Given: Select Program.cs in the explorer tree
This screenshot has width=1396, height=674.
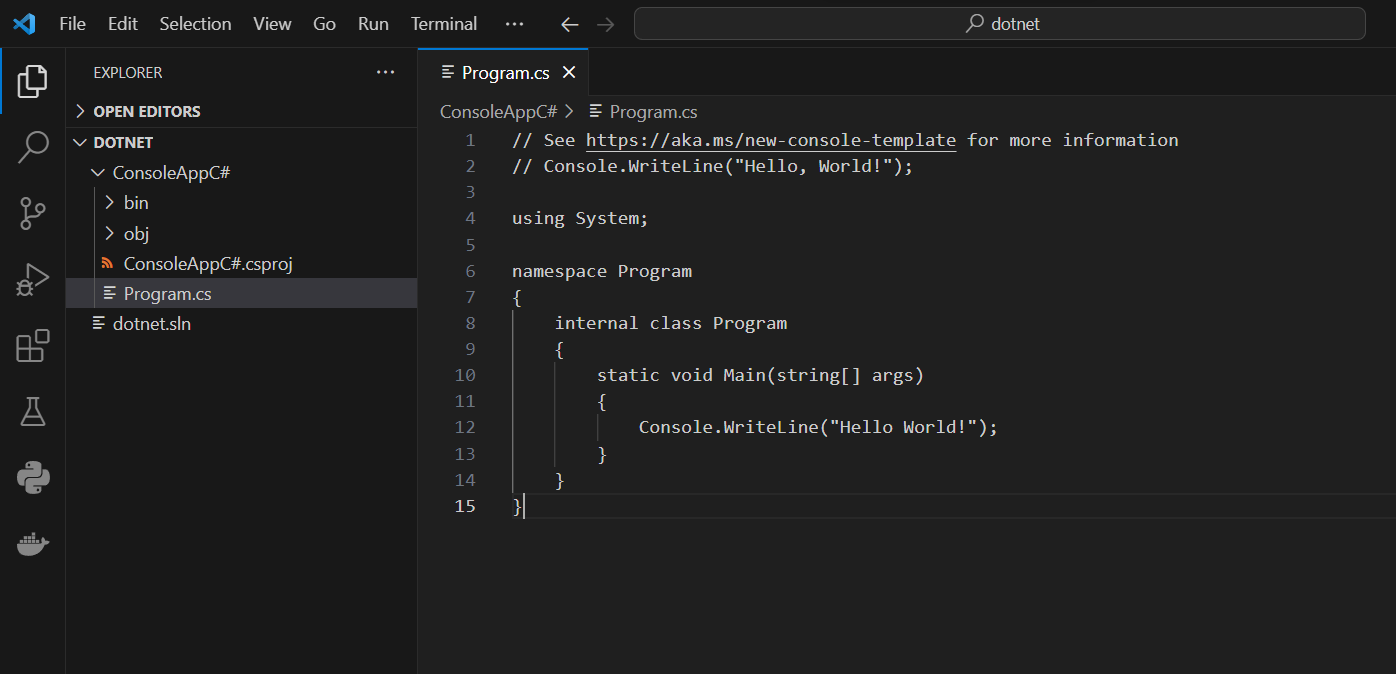Looking at the screenshot, I should coord(241,294).
